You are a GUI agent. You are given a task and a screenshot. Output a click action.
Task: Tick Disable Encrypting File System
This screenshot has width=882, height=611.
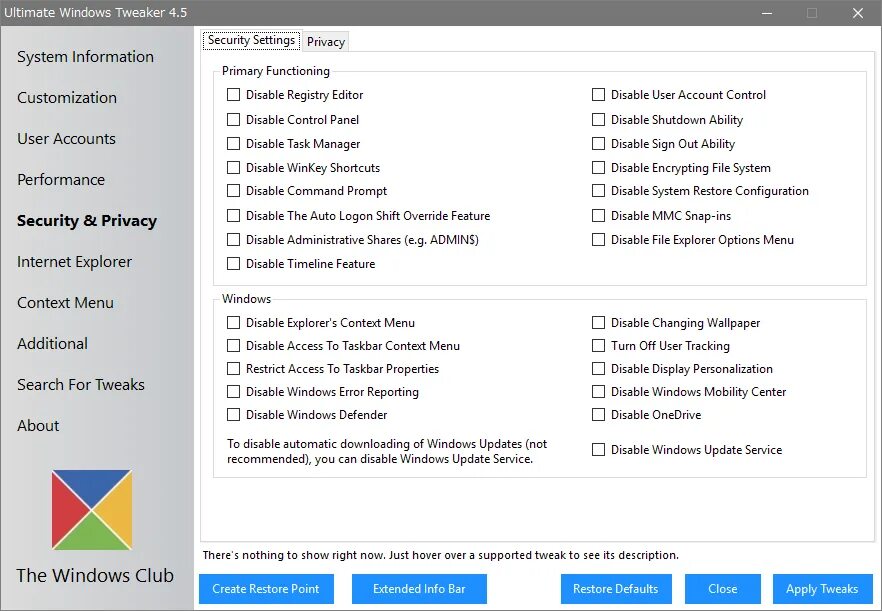(598, 168)
